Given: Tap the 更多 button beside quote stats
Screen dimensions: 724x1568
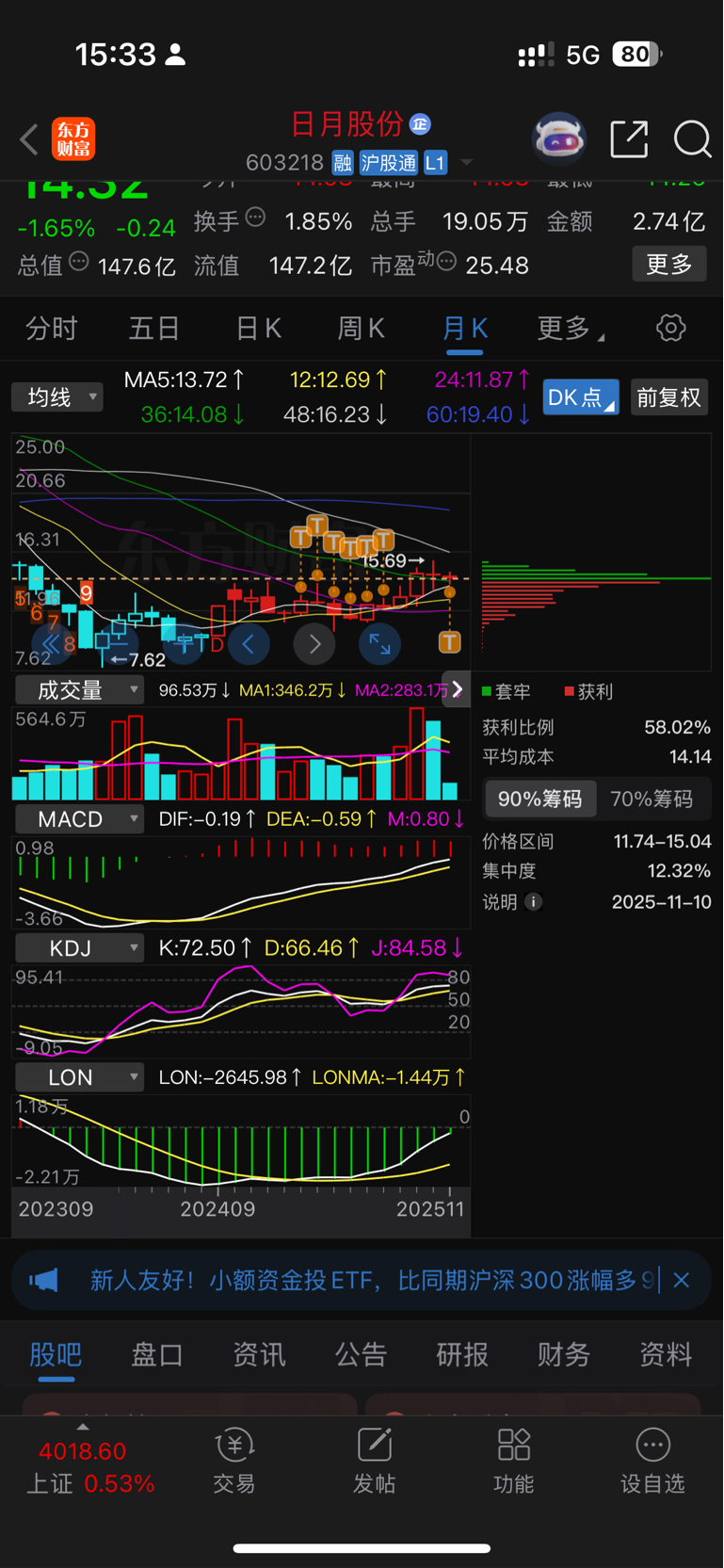Looking at the screenshot, I should [x=669, y=265].
